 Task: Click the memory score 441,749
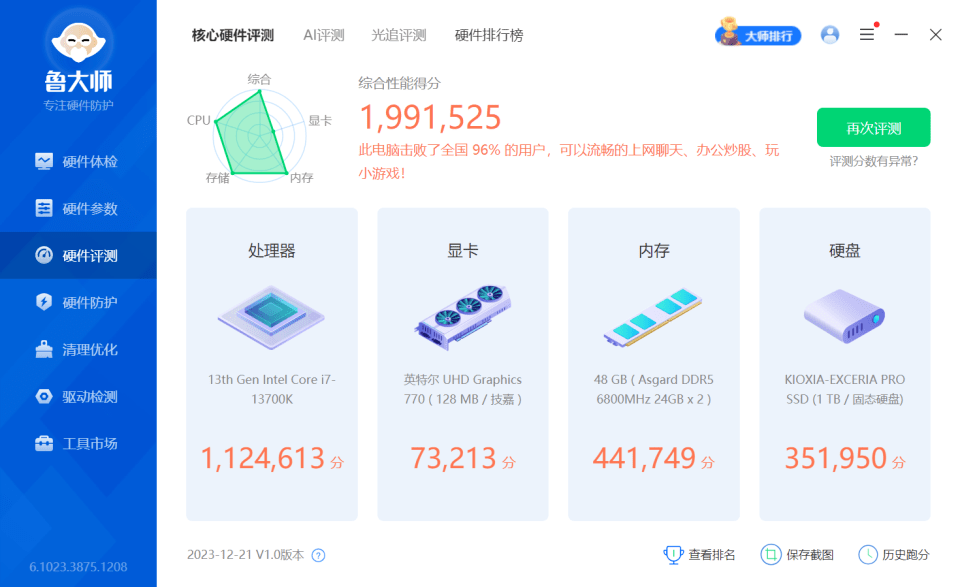click(645, 458)
